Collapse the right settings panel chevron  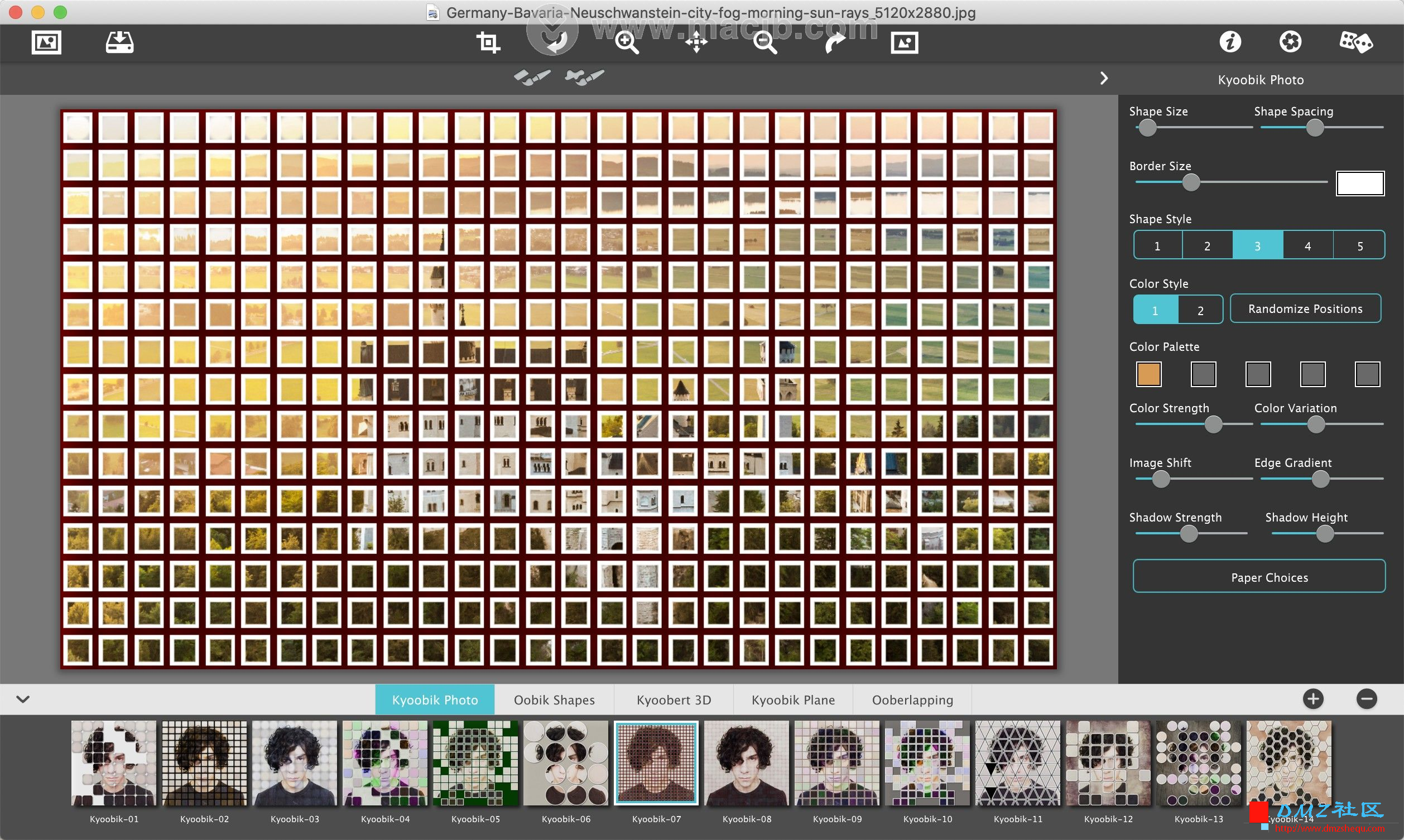point(1104,78)
